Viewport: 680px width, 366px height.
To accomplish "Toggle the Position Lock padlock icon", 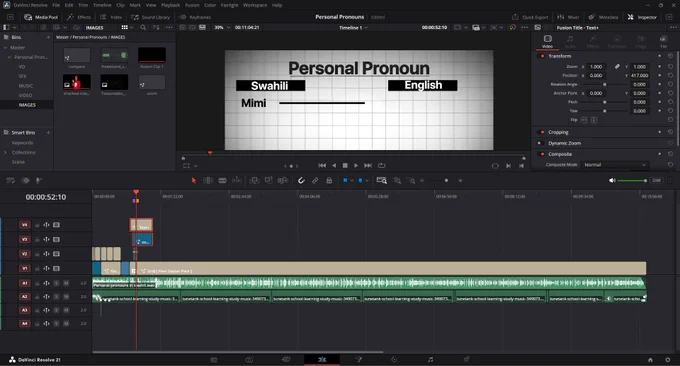I will pyautogui.click(x=329, y=180).
